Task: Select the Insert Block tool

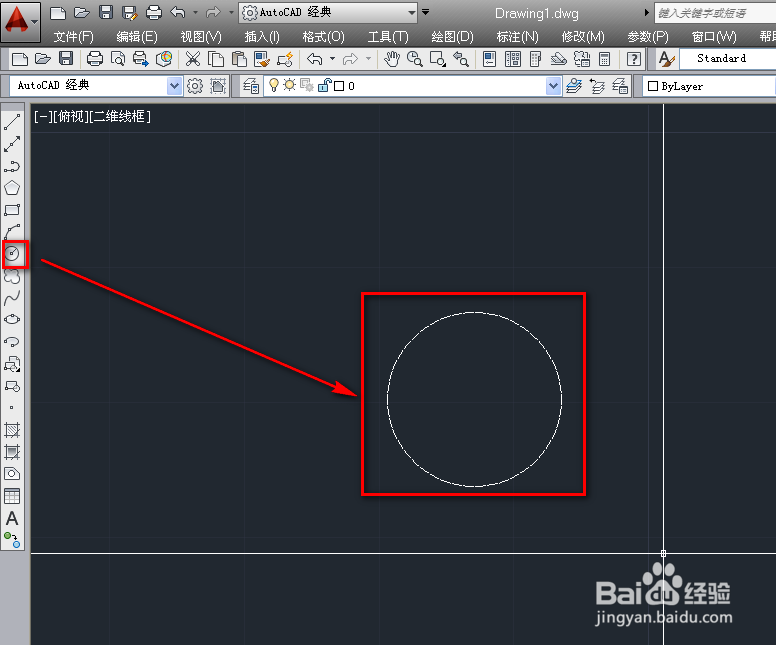Action: click(12, 364)
